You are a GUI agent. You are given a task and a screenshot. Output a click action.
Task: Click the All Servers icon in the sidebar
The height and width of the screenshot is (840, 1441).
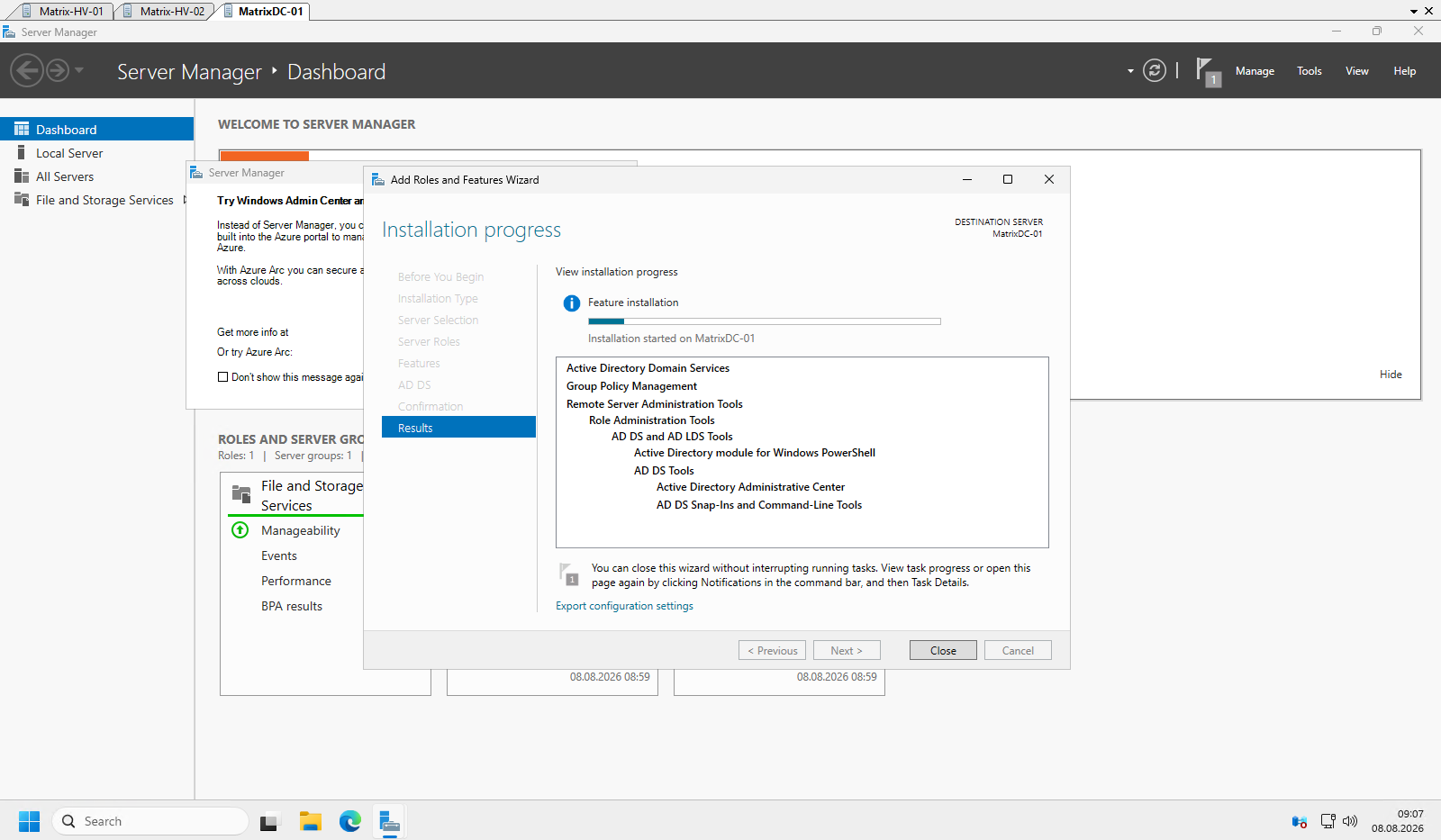pyautogui.click(x=22, y=176)
